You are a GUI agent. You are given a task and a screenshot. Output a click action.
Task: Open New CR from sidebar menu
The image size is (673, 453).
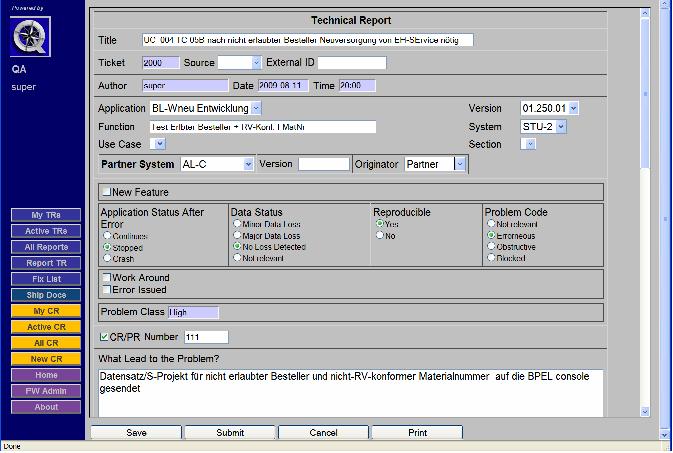pyautogui.click(x=46, y=359)
